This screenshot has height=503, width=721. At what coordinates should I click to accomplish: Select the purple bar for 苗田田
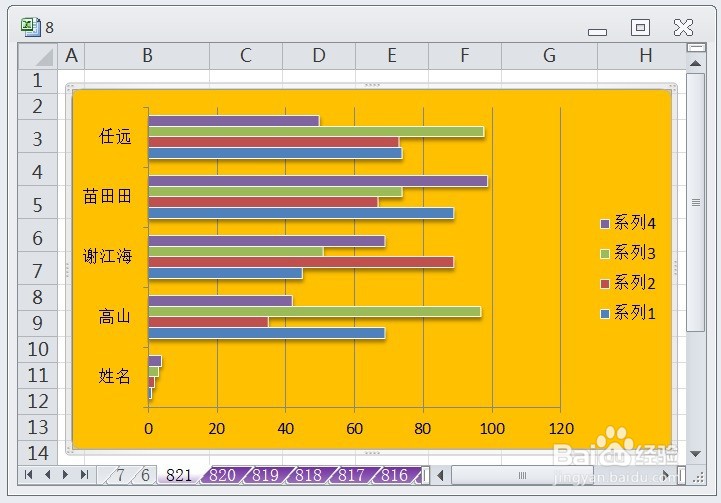coord(318,181)
